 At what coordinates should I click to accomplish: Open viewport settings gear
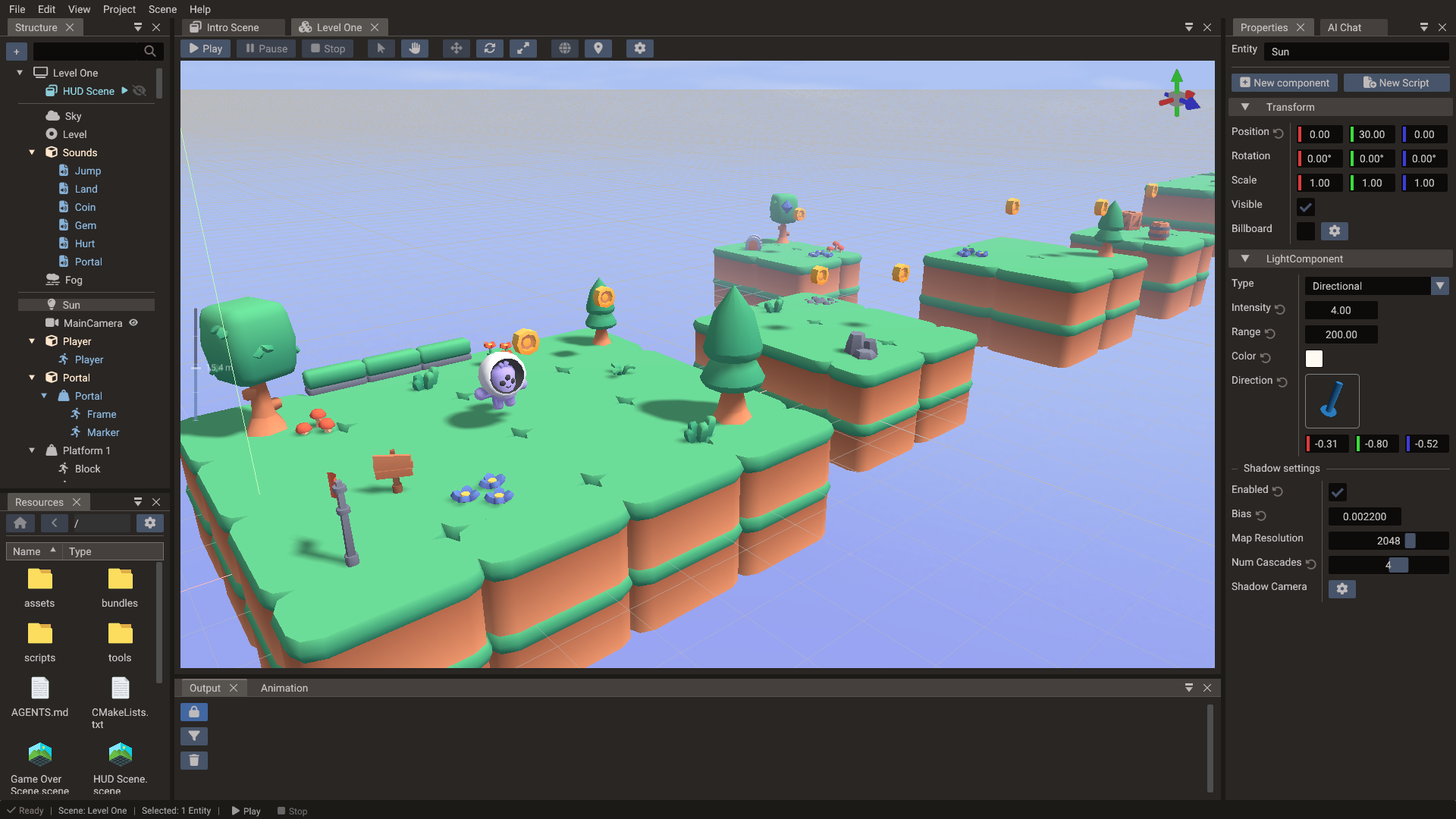pyautogui.click(x=640, y=49)
